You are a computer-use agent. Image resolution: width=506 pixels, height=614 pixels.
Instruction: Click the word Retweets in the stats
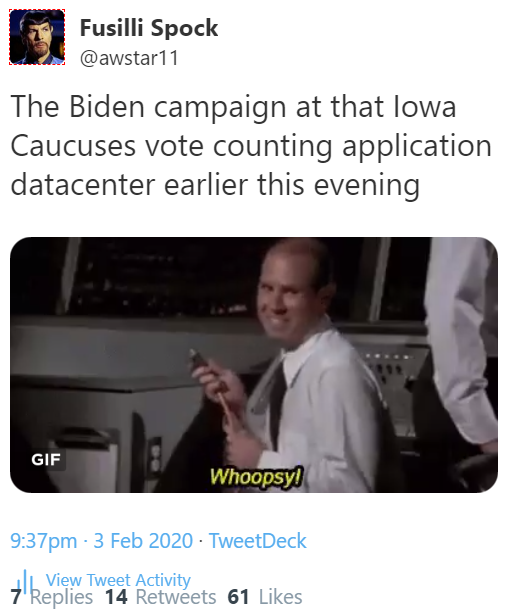(x=175, y=597)
